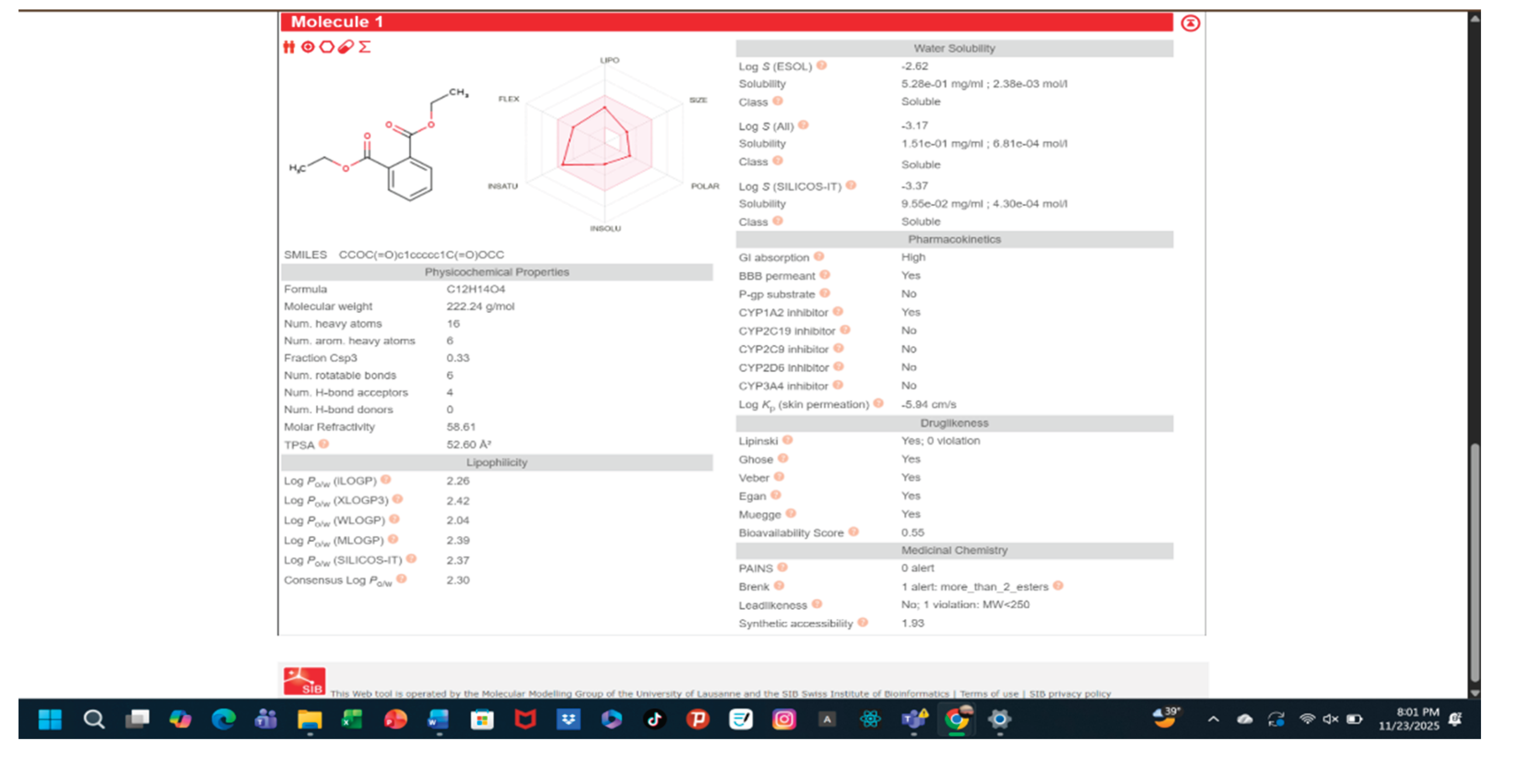1522x784 pixels.
Task: Select the red target icon under Molecule 1
Action: (307, 47)
